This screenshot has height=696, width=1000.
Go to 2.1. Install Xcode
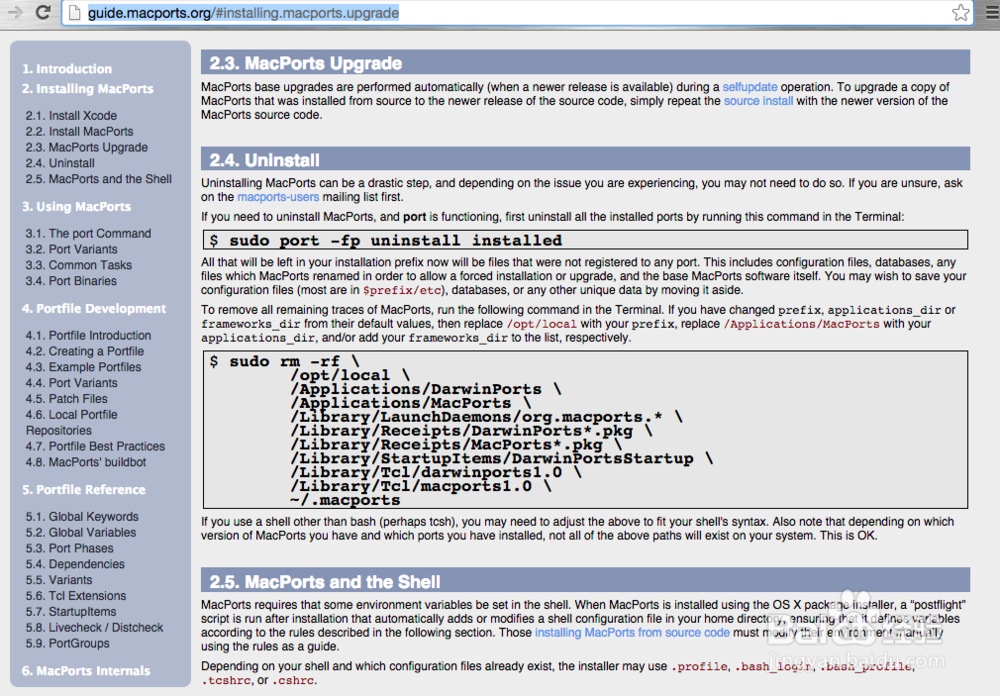pos(71,115)
